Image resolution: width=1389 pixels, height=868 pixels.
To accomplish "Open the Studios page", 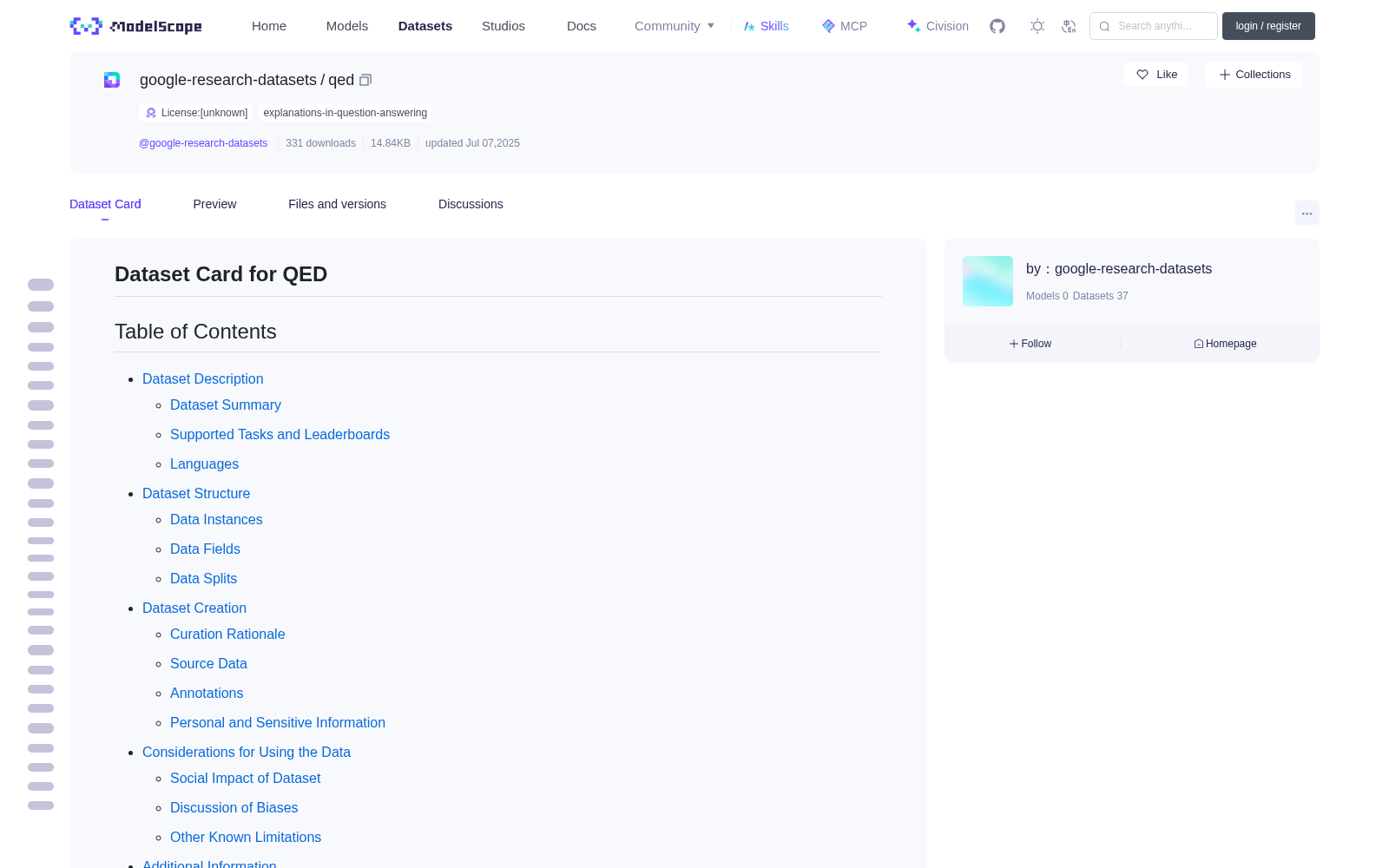I will tap(504, 26).
